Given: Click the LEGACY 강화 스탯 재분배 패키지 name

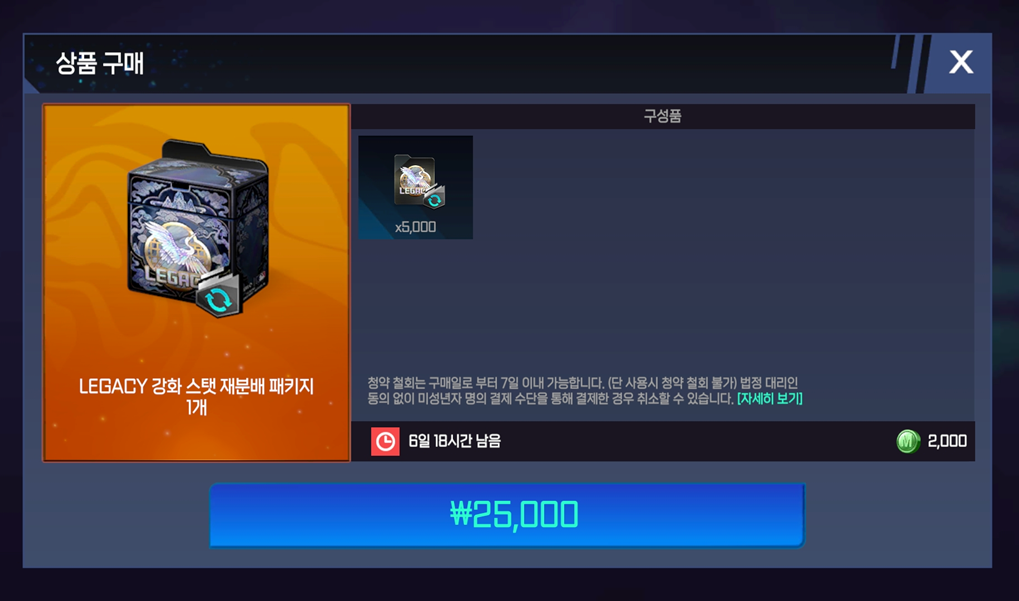Looking at the screenshot, I should 196,387.
